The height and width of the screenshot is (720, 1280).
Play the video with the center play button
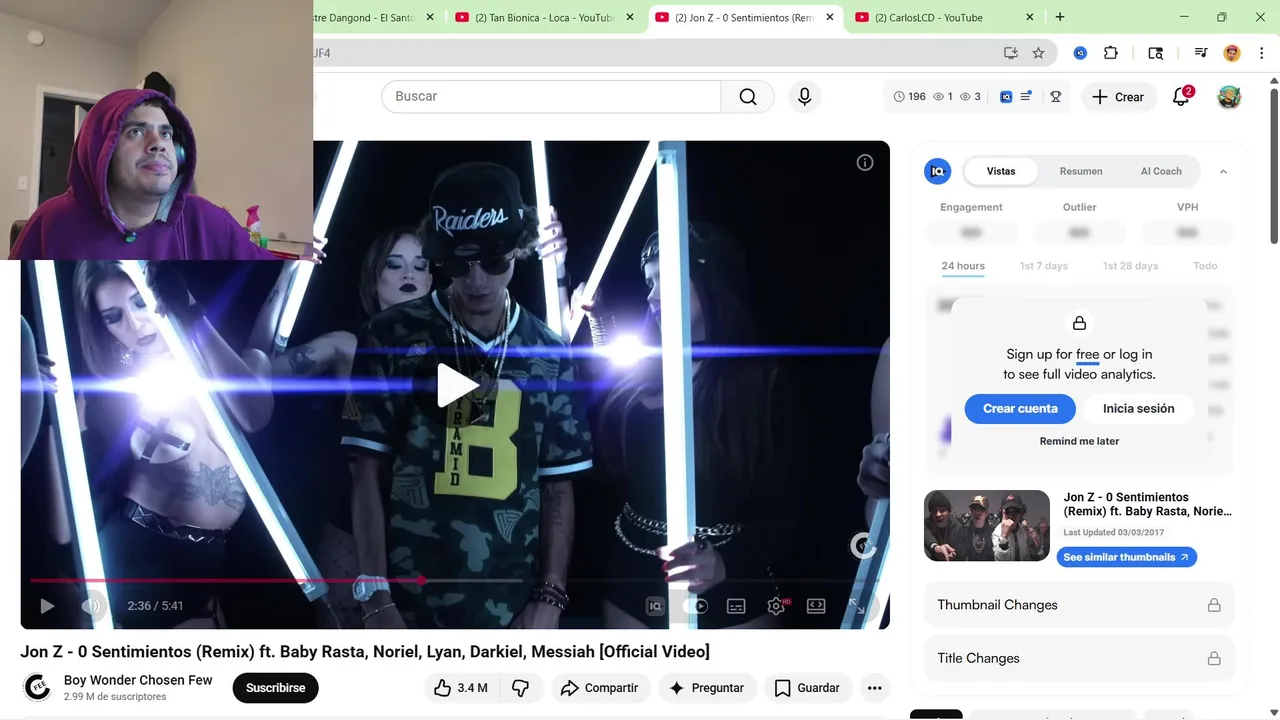pyautogui.click(x=458, y=386)
